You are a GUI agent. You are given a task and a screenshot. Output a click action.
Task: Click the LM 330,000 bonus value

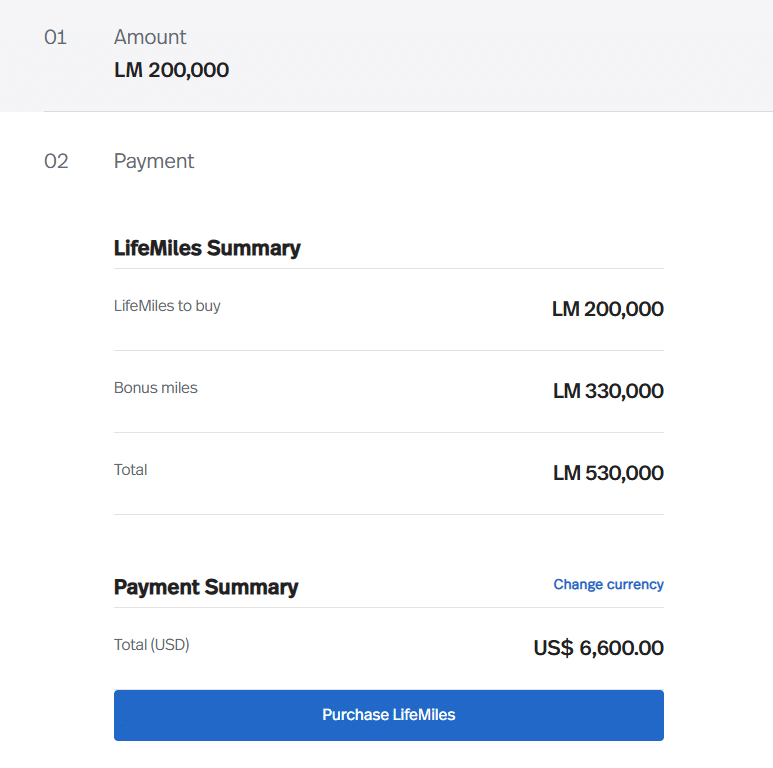[608, 391]
